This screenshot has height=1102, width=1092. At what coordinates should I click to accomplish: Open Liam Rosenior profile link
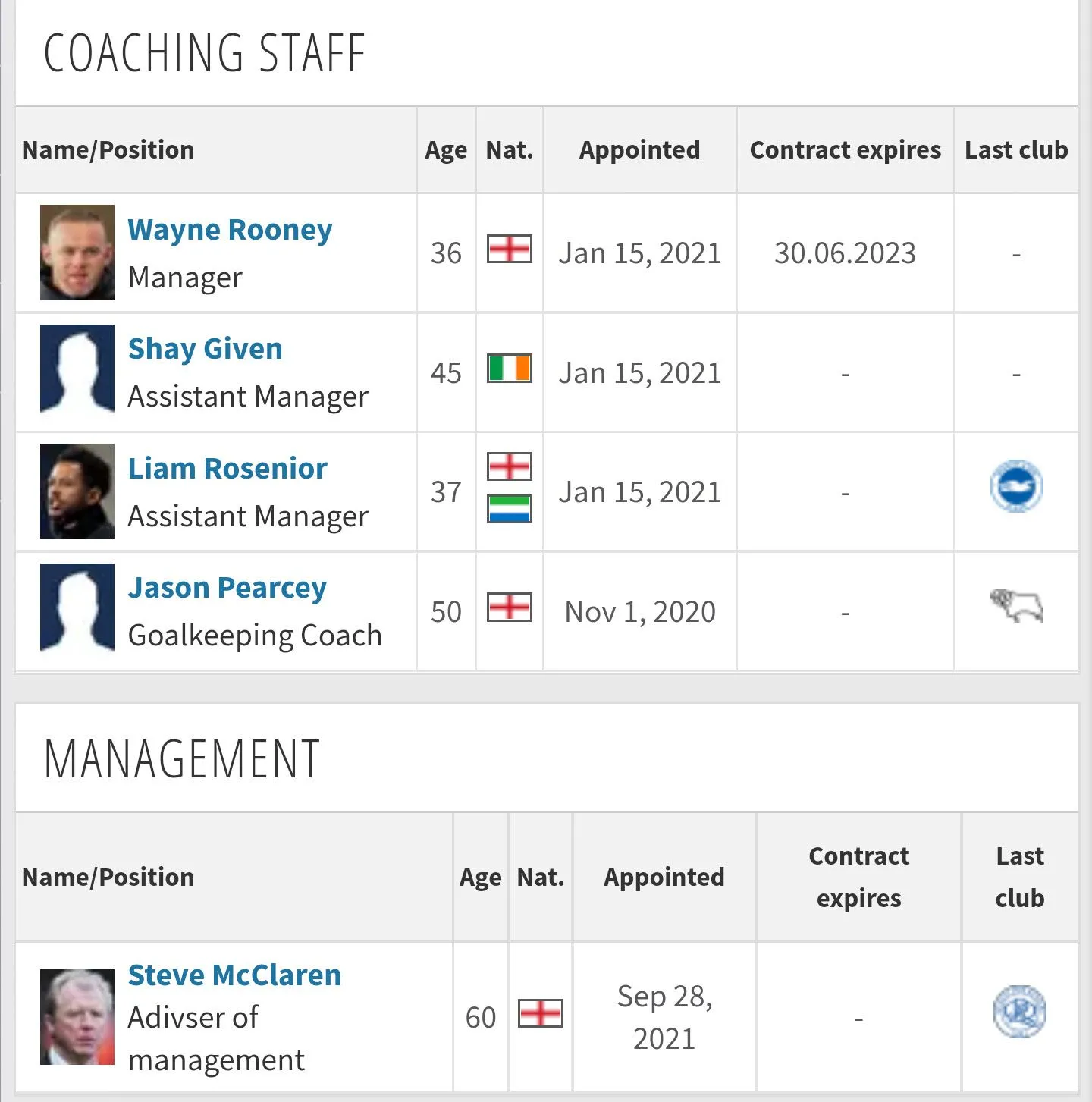coord(227,469)
